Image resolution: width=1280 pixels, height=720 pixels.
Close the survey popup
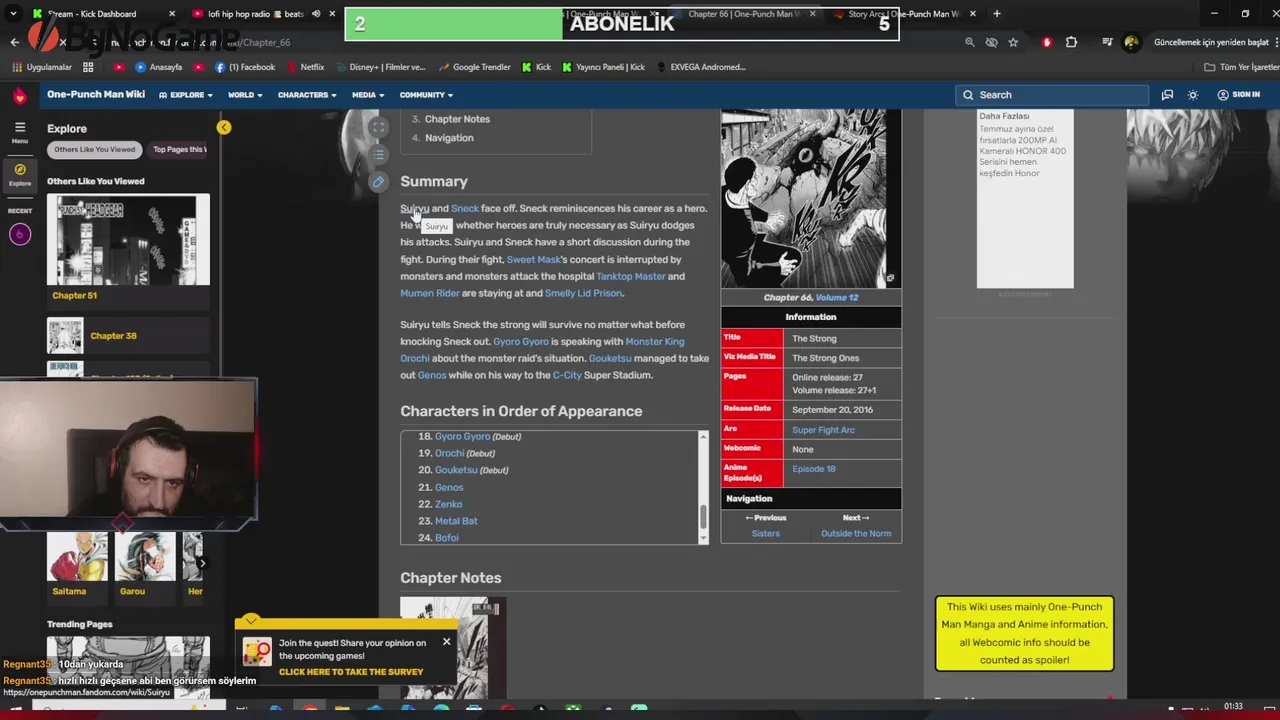tap(446, 642)
